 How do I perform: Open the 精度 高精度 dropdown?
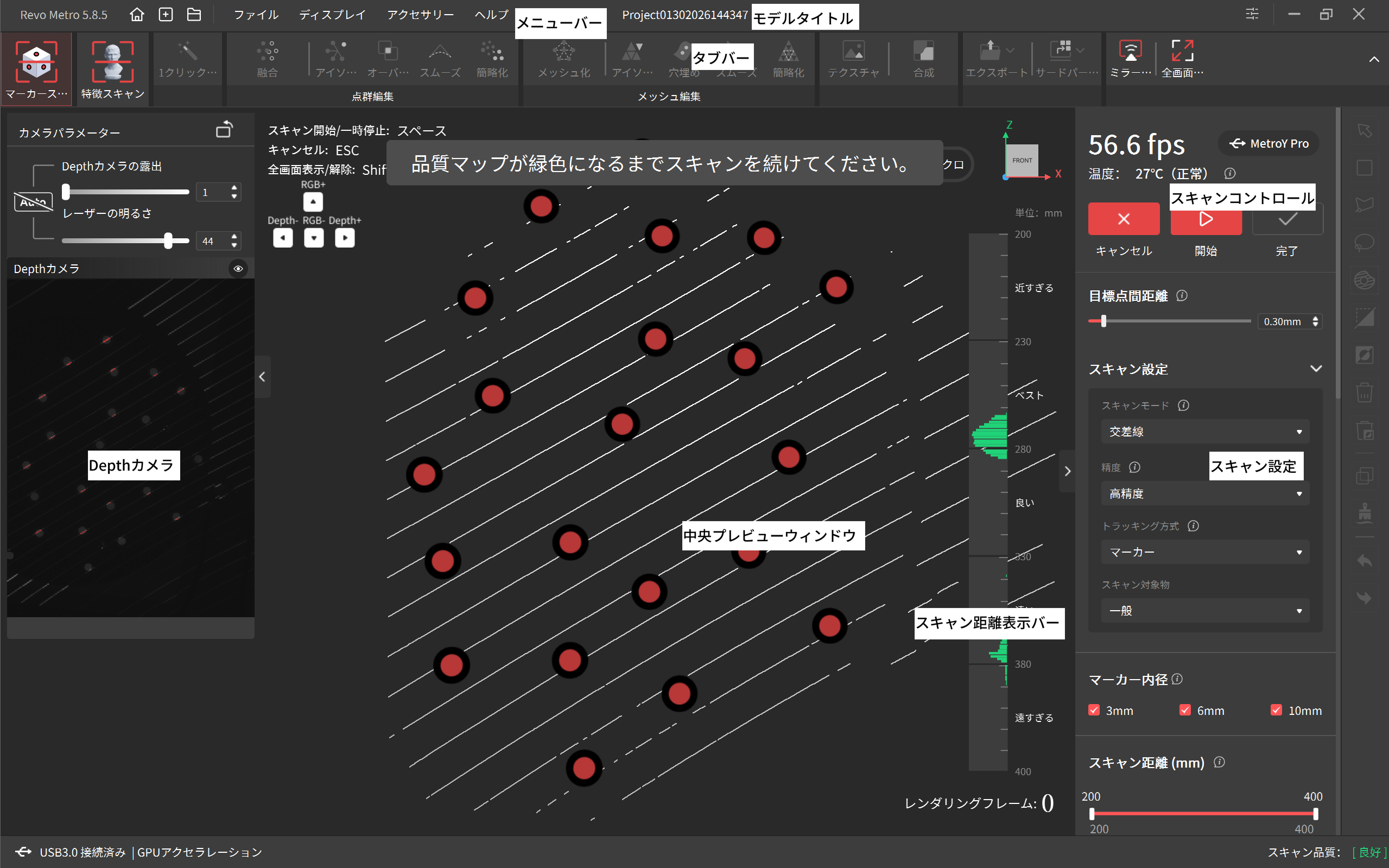1205,493
